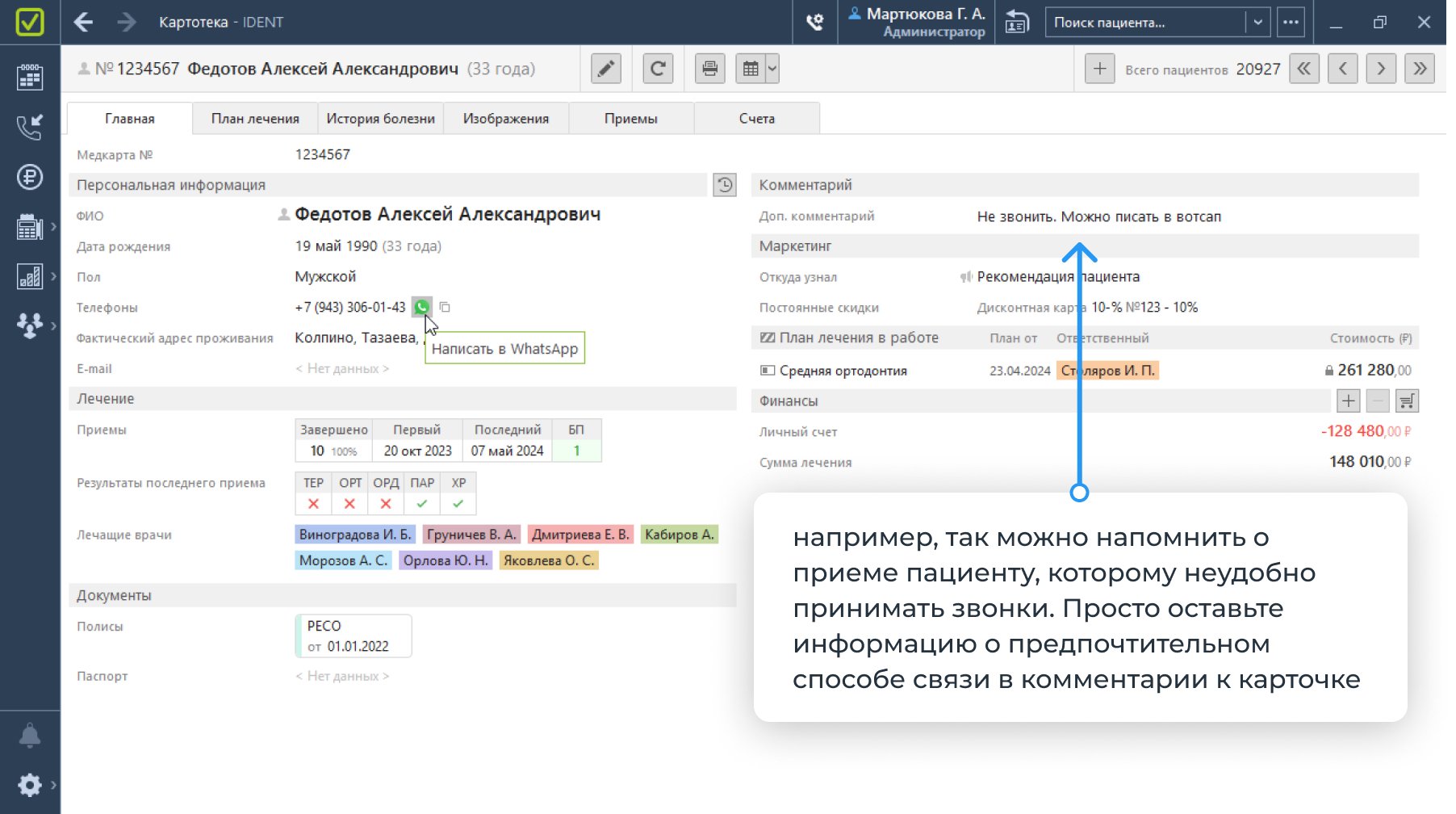
Task: Open the ruble finance section in the sidebar
Action: (30, 177)
